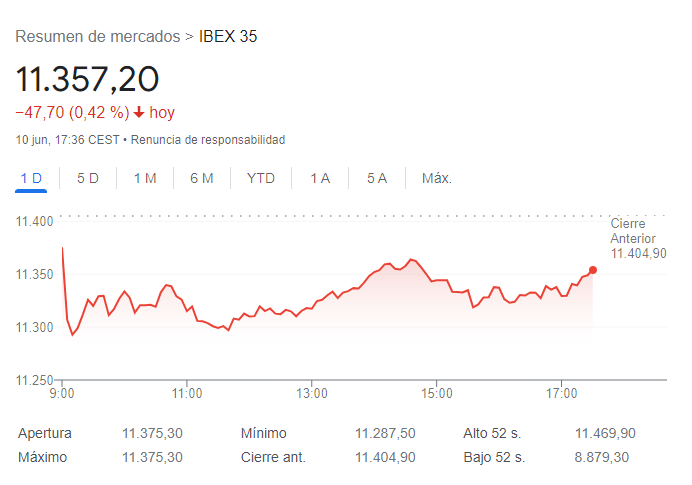This screenshot has width=692, height=485.
Task: Click the red current-price dot on chart
Action: (593, 270)
